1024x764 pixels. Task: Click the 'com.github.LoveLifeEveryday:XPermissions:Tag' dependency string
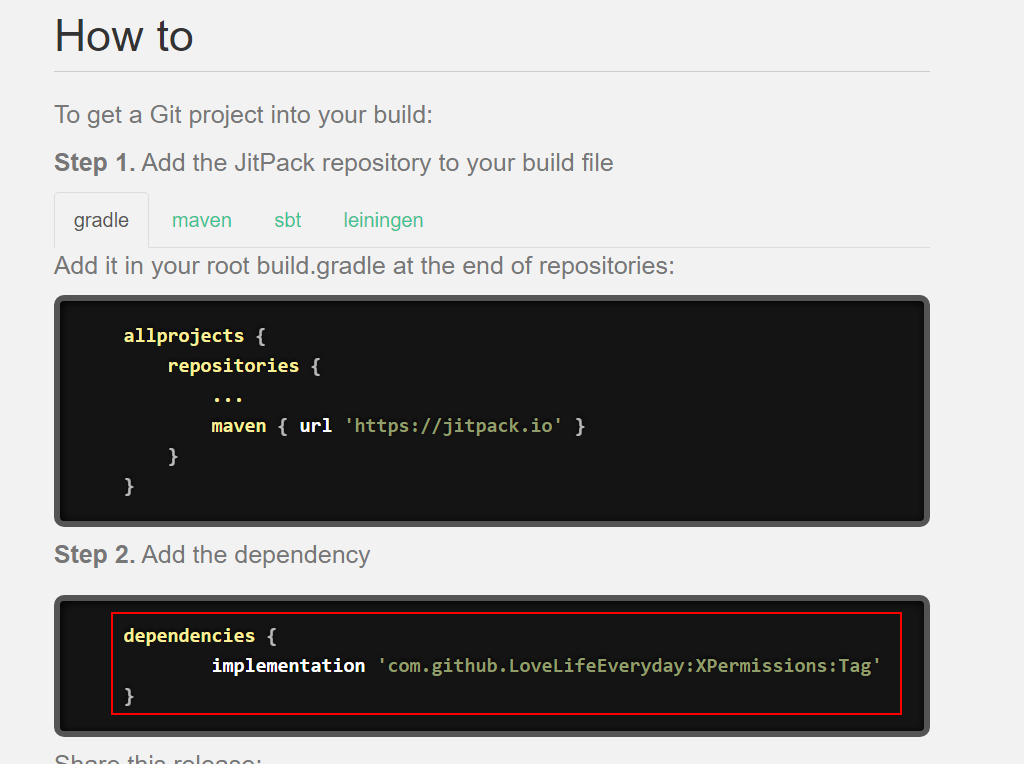point(630,665)
